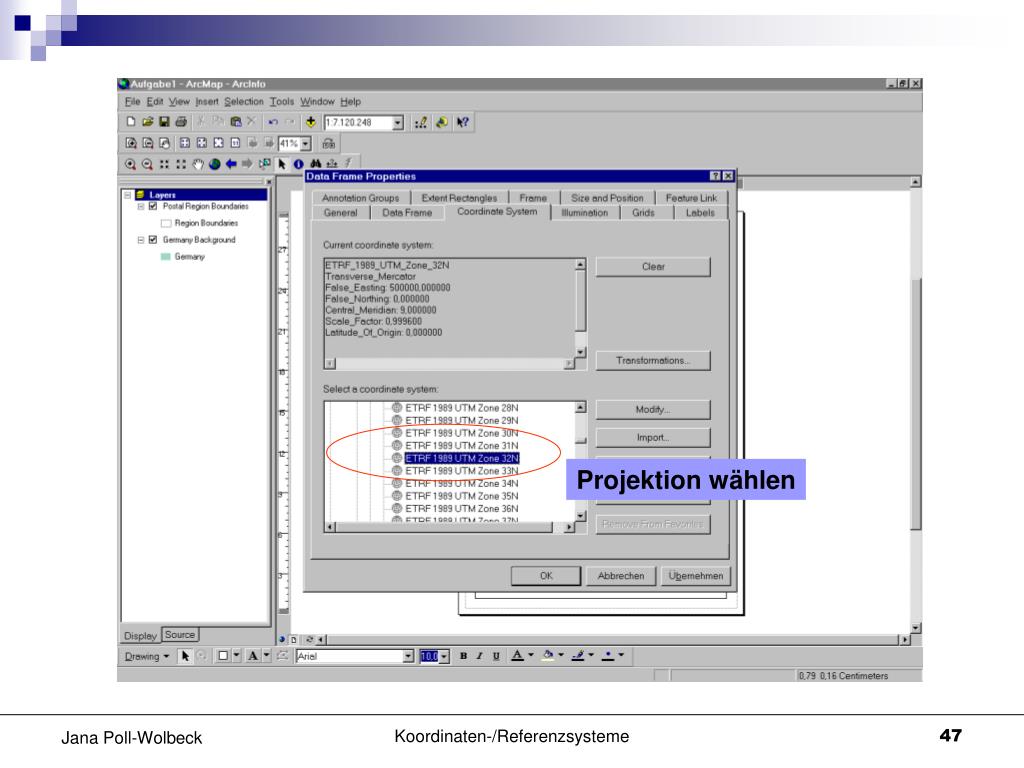Pick the New Rectangle drawing tool

[x=223, y=656]
